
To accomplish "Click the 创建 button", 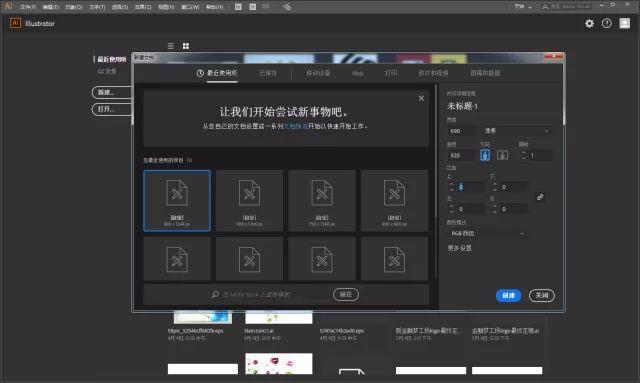I will click(509, 295).
